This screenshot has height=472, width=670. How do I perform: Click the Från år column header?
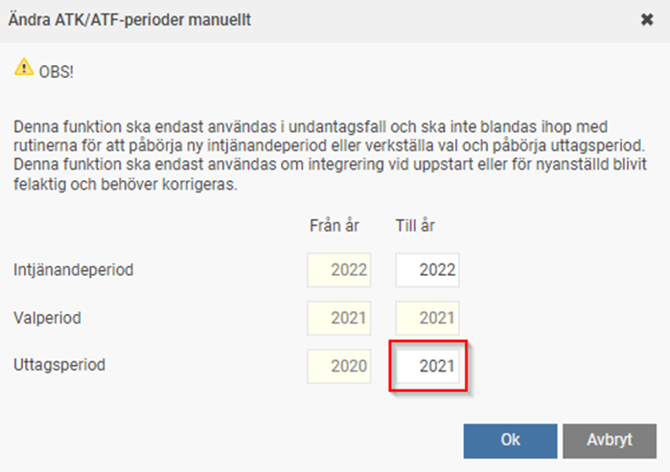pos(338,228)
